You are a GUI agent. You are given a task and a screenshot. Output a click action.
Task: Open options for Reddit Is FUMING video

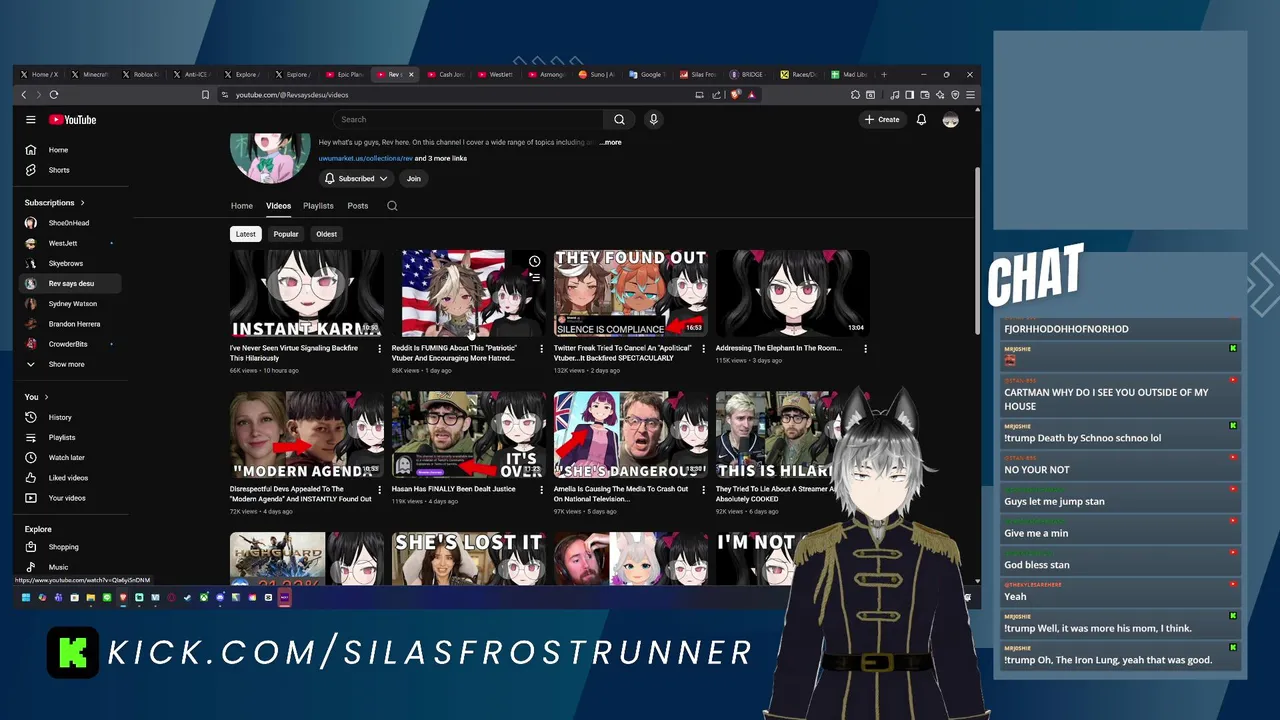point(541,349)
